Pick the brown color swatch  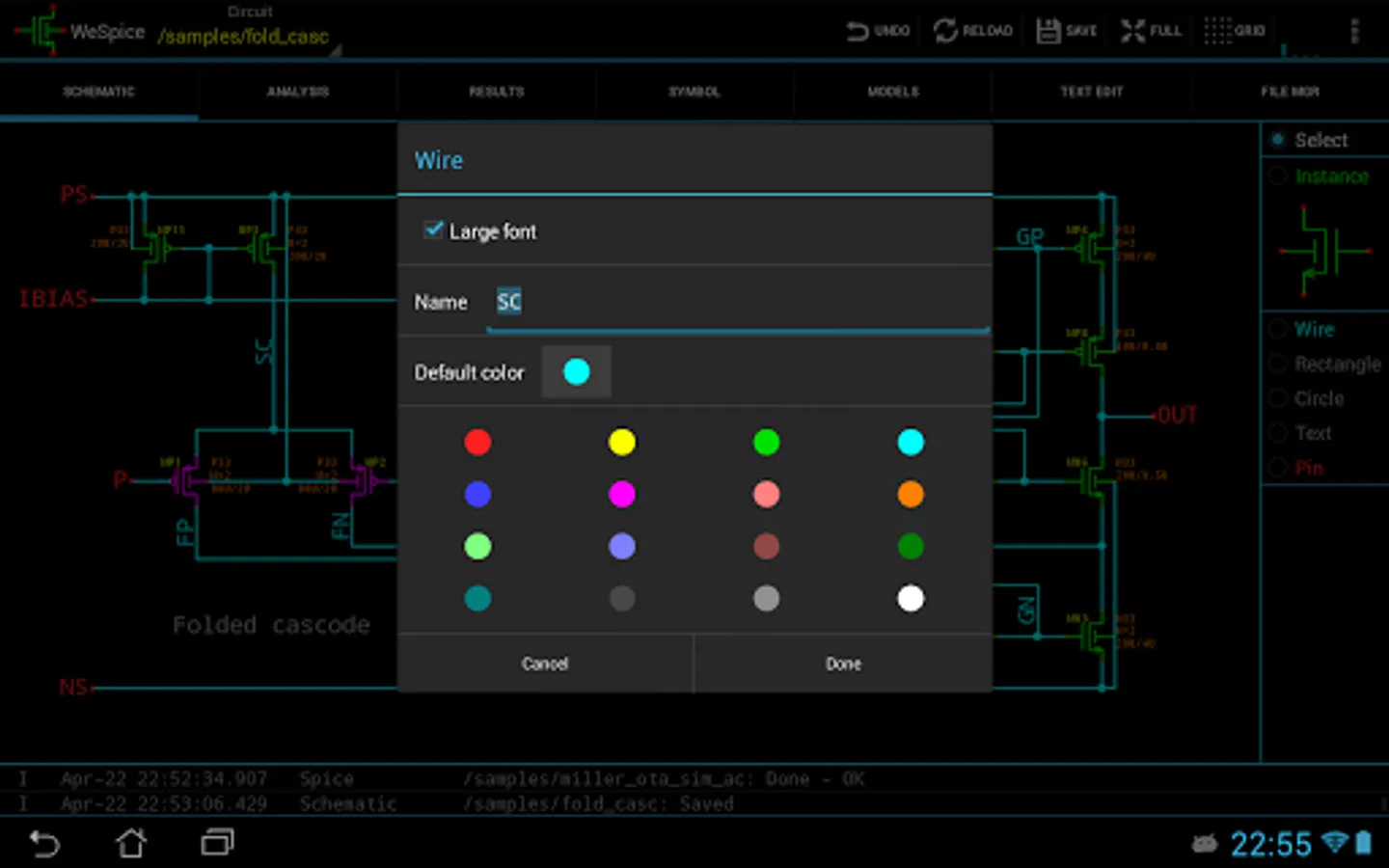pos(766,546)
